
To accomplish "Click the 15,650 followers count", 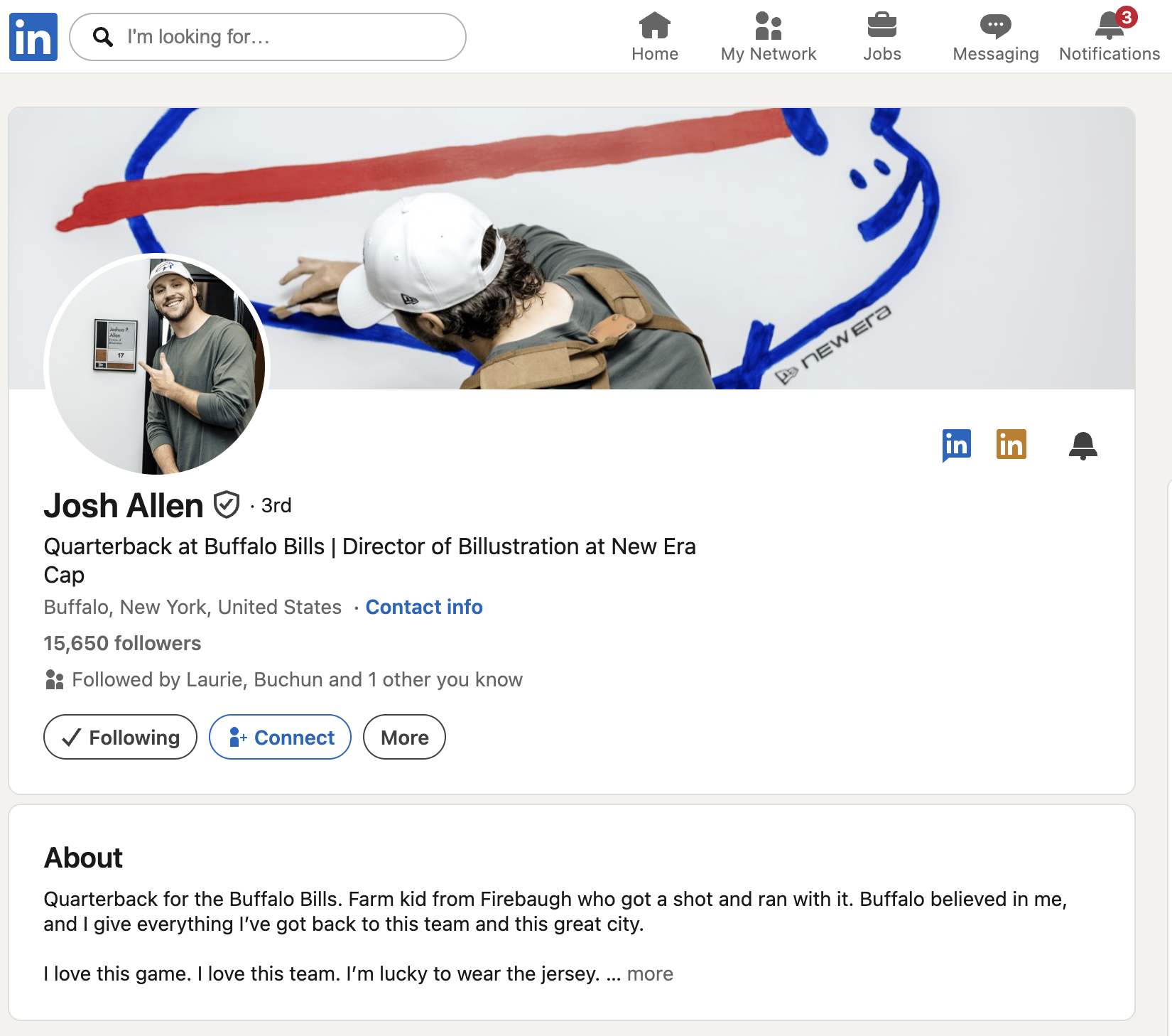I will coord(123,643).
